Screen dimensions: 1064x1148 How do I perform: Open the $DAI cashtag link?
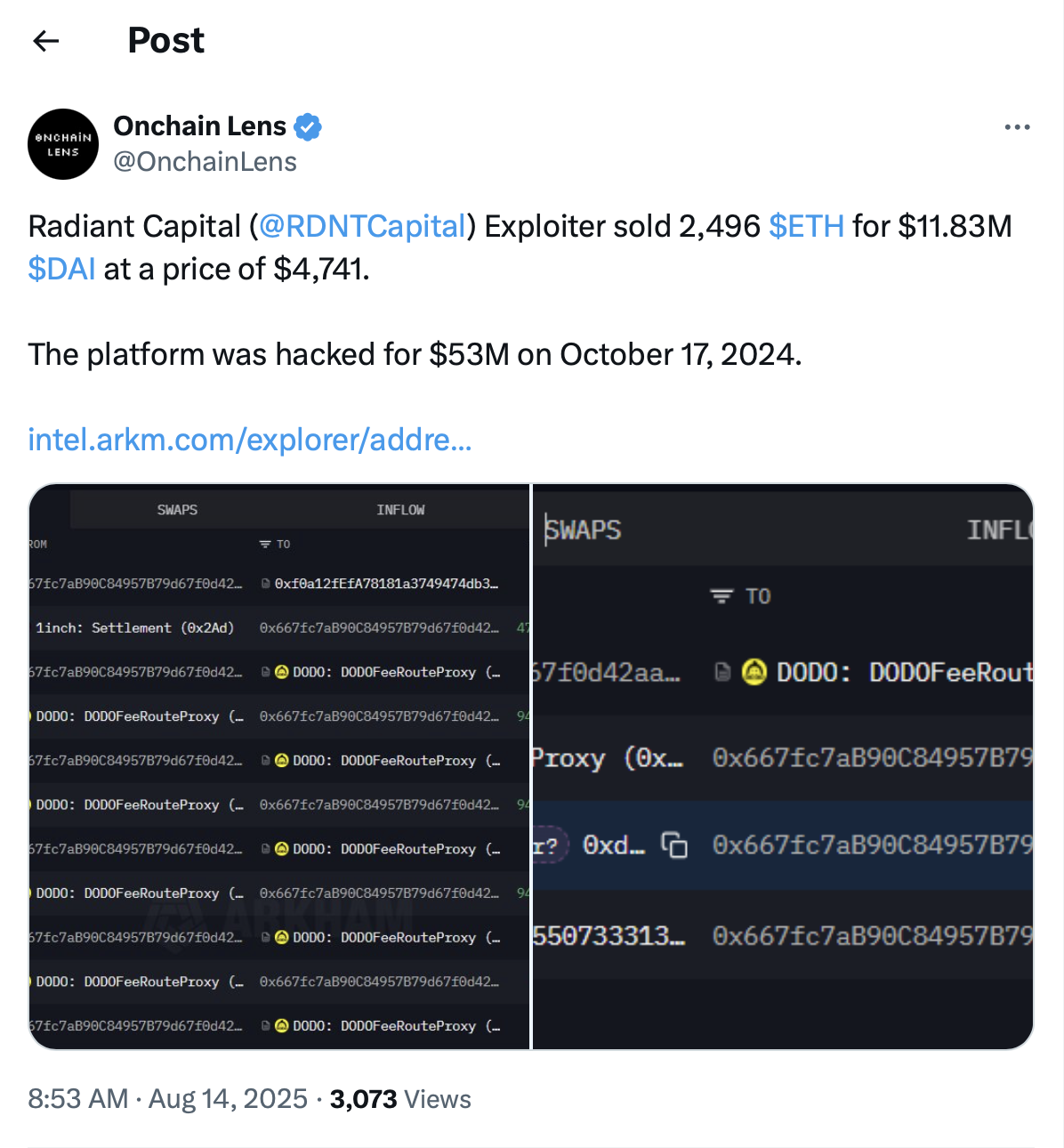click(x=61, y=269)
